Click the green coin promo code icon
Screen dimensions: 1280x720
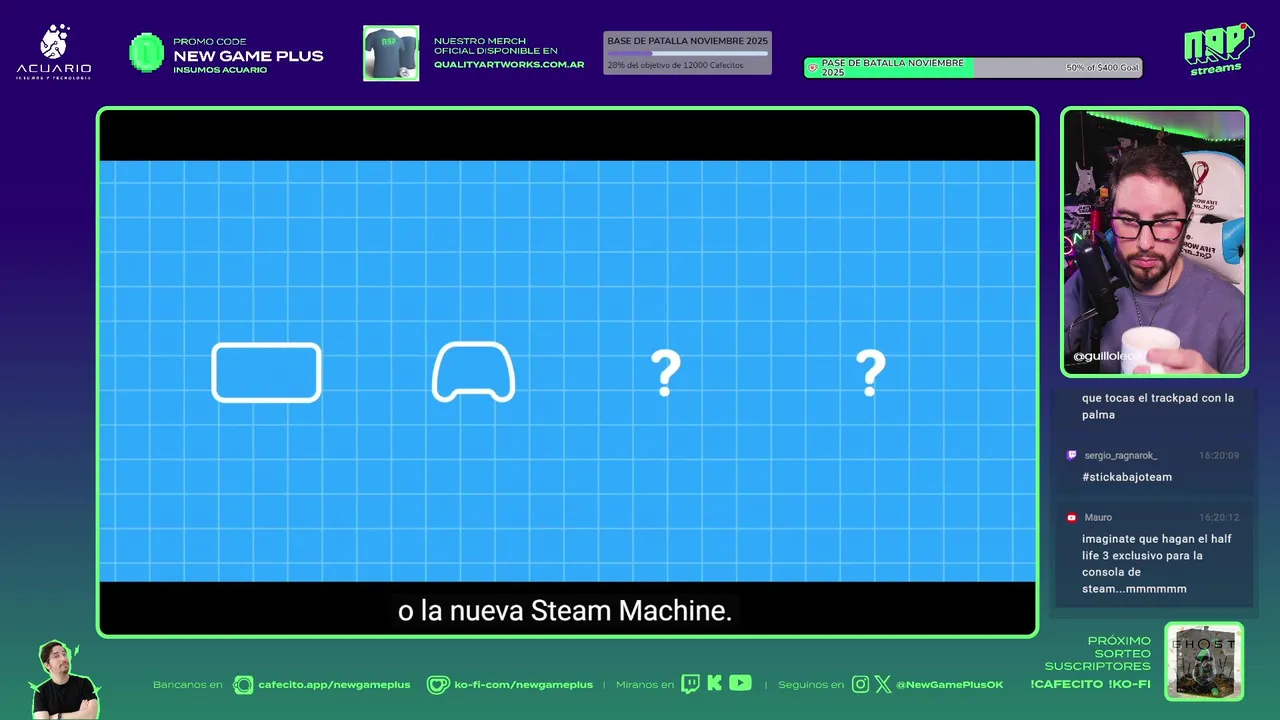[x=147, y=53]
